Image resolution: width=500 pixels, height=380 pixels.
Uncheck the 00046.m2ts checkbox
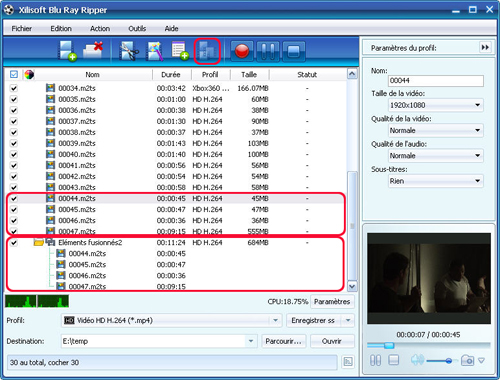14,220
